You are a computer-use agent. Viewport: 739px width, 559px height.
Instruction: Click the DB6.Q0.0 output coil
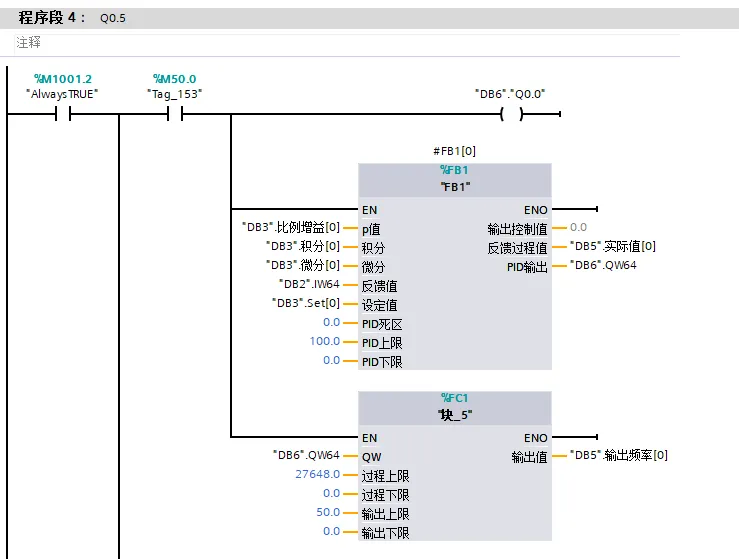pos(511,114)
